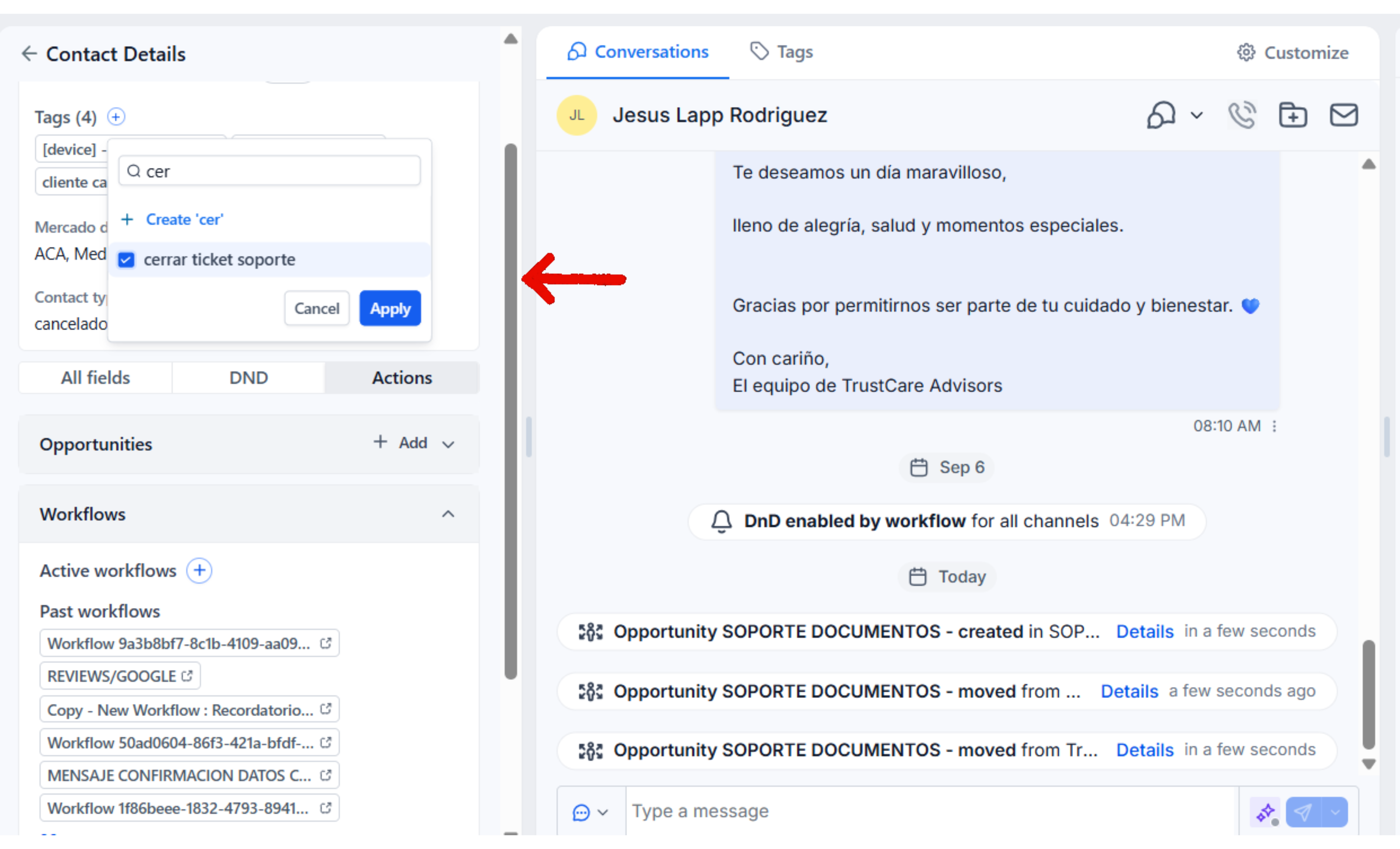Add a new tag with plus icon
This screenshot has height=849, width=1400.
pyautogui.click(x=116, y=117)
